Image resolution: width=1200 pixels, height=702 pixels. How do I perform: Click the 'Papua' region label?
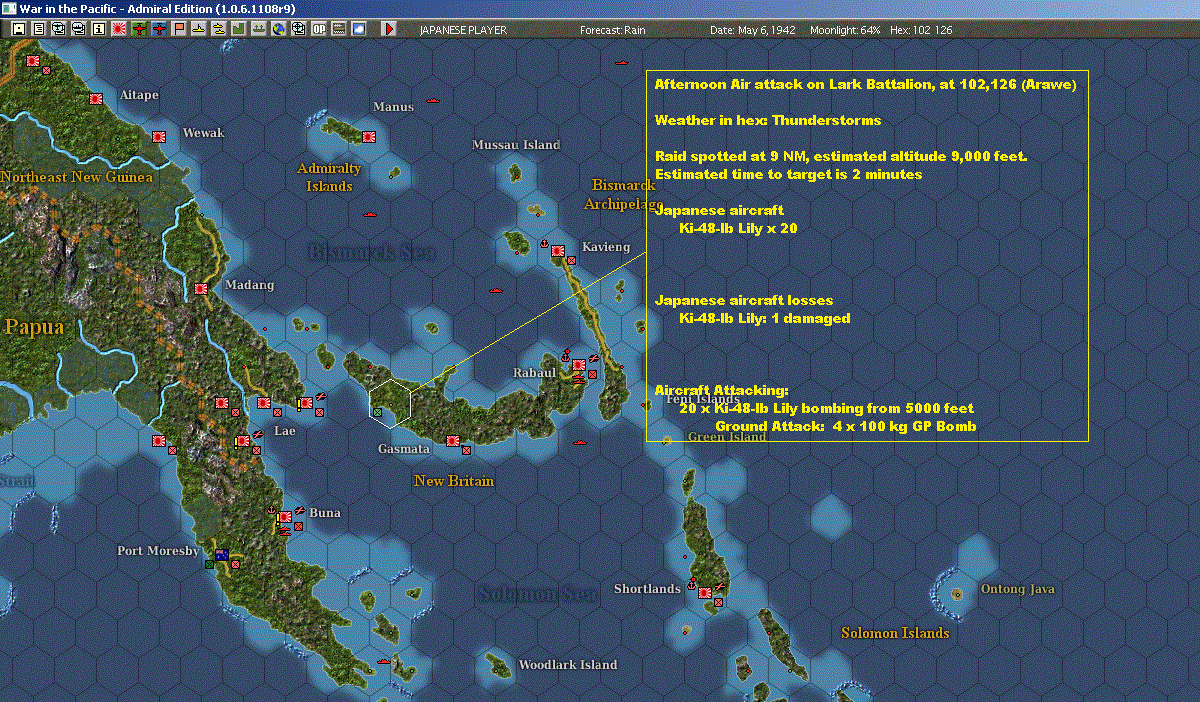[34, 327]
